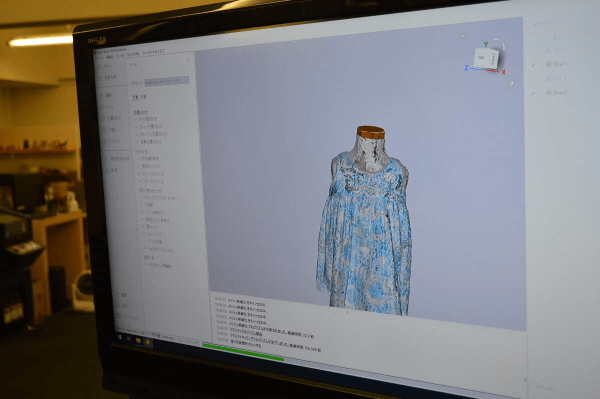Click the orange neck cap of the mannequin
Viewport: 600px width, 399px height.
point(370,132)
